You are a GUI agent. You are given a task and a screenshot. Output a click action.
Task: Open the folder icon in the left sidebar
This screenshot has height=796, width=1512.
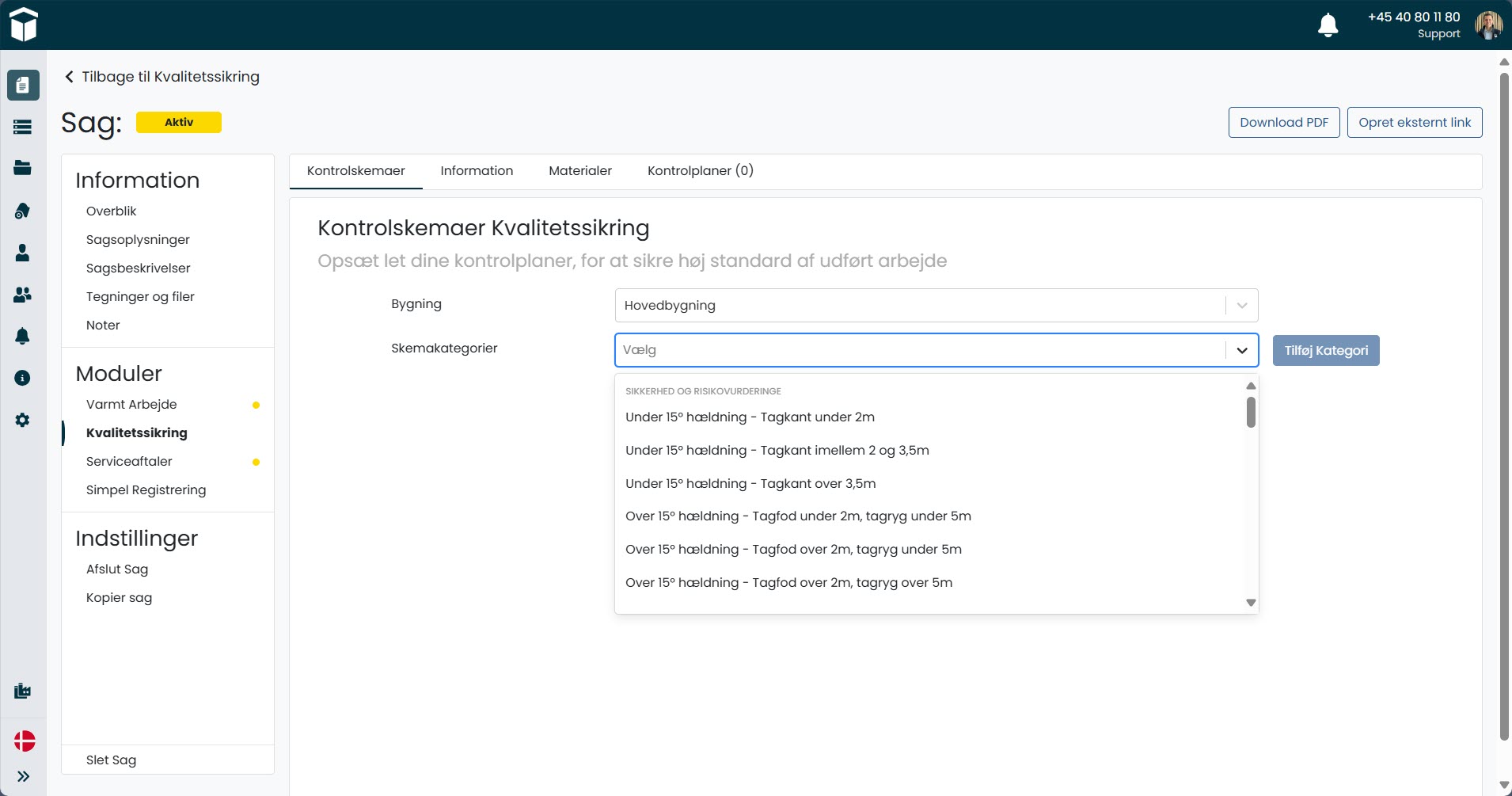tap(23, 168)
